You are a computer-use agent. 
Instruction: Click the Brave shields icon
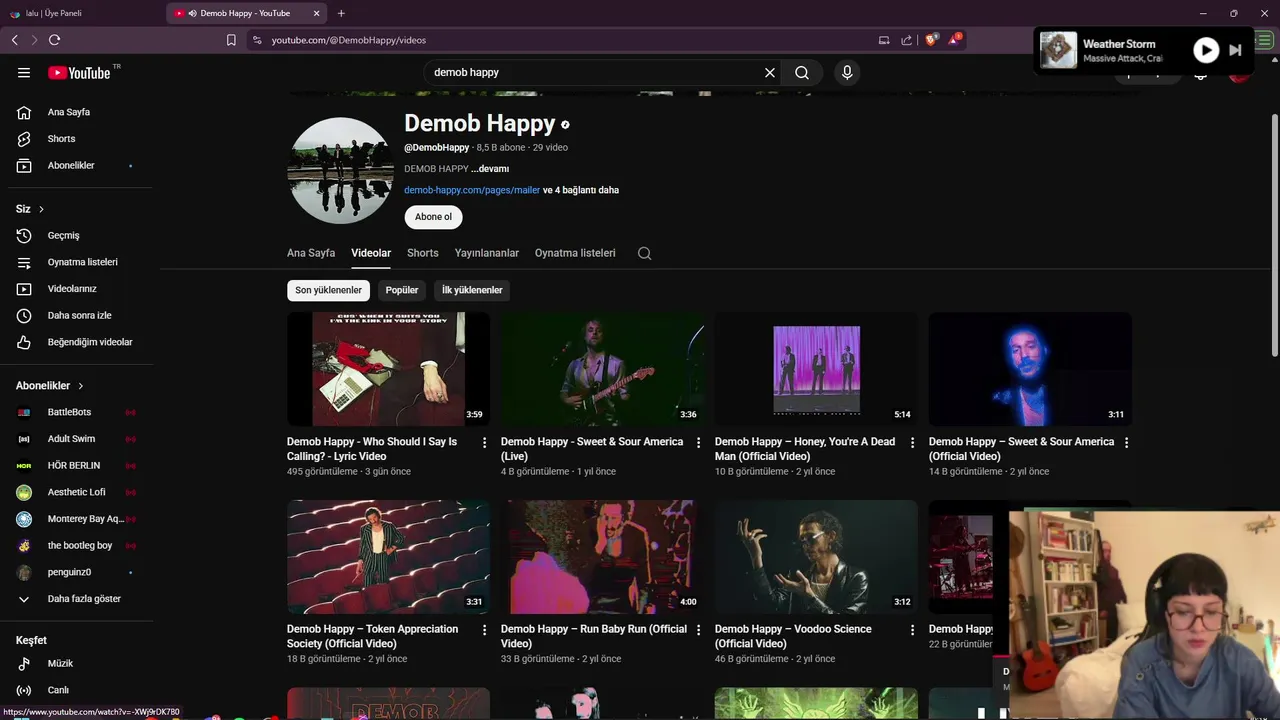pos(931,40)
